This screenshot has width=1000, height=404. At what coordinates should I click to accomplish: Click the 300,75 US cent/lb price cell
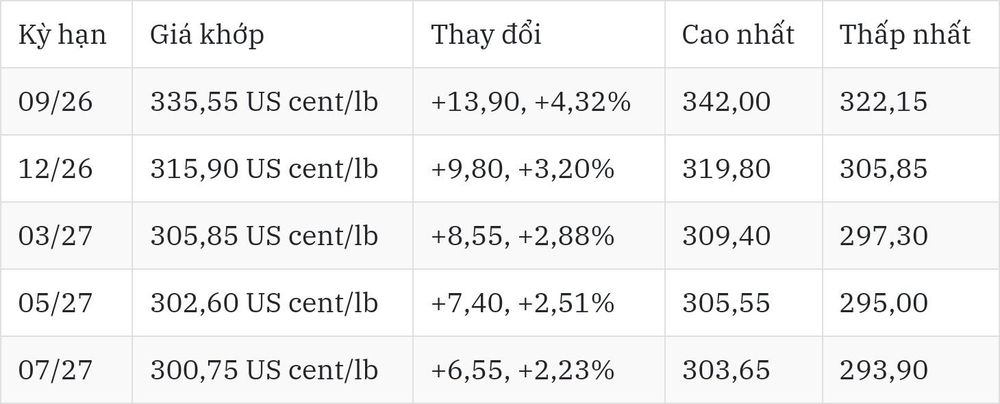pyautogui.click(x=272, y=370)
